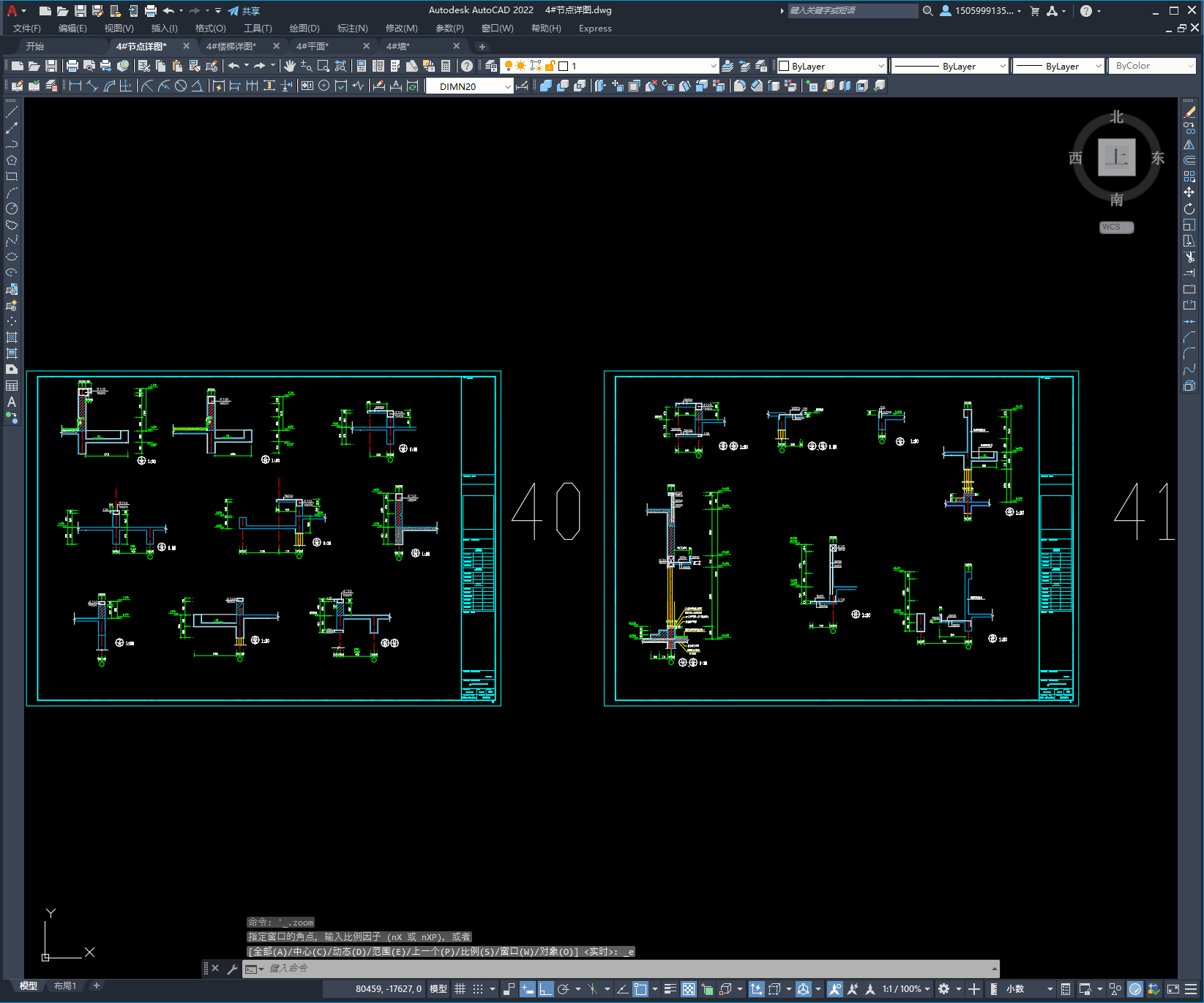Click the 上 top face of ViewCube
This screenshot has height=1003, width=1204.
click(1116, 157)
